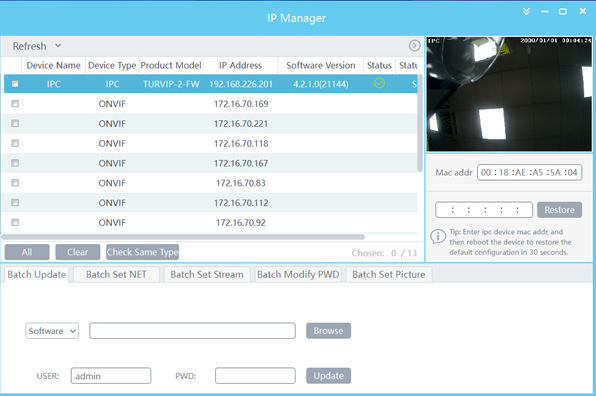Click the horizontal scrollbar of device list

click(x=183, y=237)
